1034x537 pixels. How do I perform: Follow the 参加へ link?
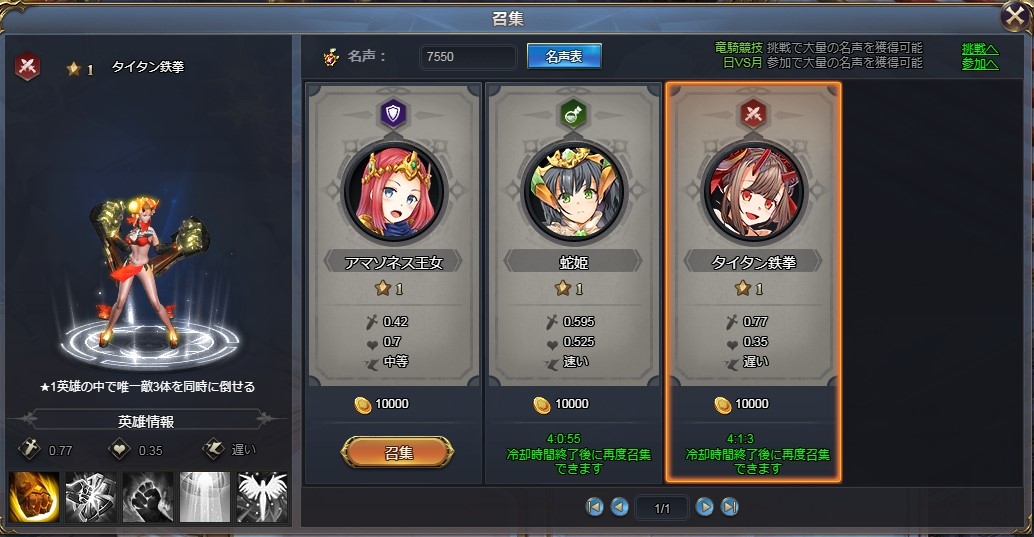pos(980,64)
